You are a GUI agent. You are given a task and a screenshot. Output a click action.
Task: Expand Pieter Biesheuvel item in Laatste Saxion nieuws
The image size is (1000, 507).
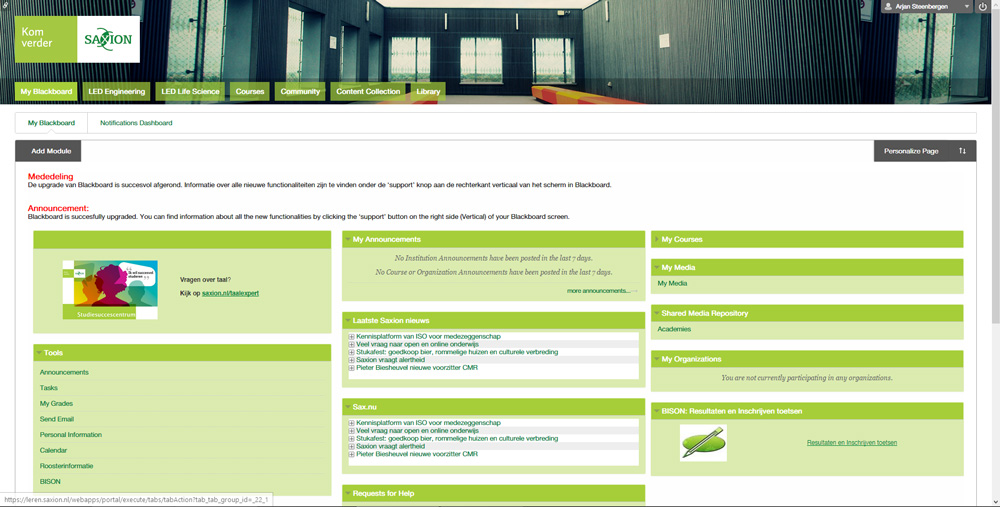pyautogui.click(x=351, y=368)
